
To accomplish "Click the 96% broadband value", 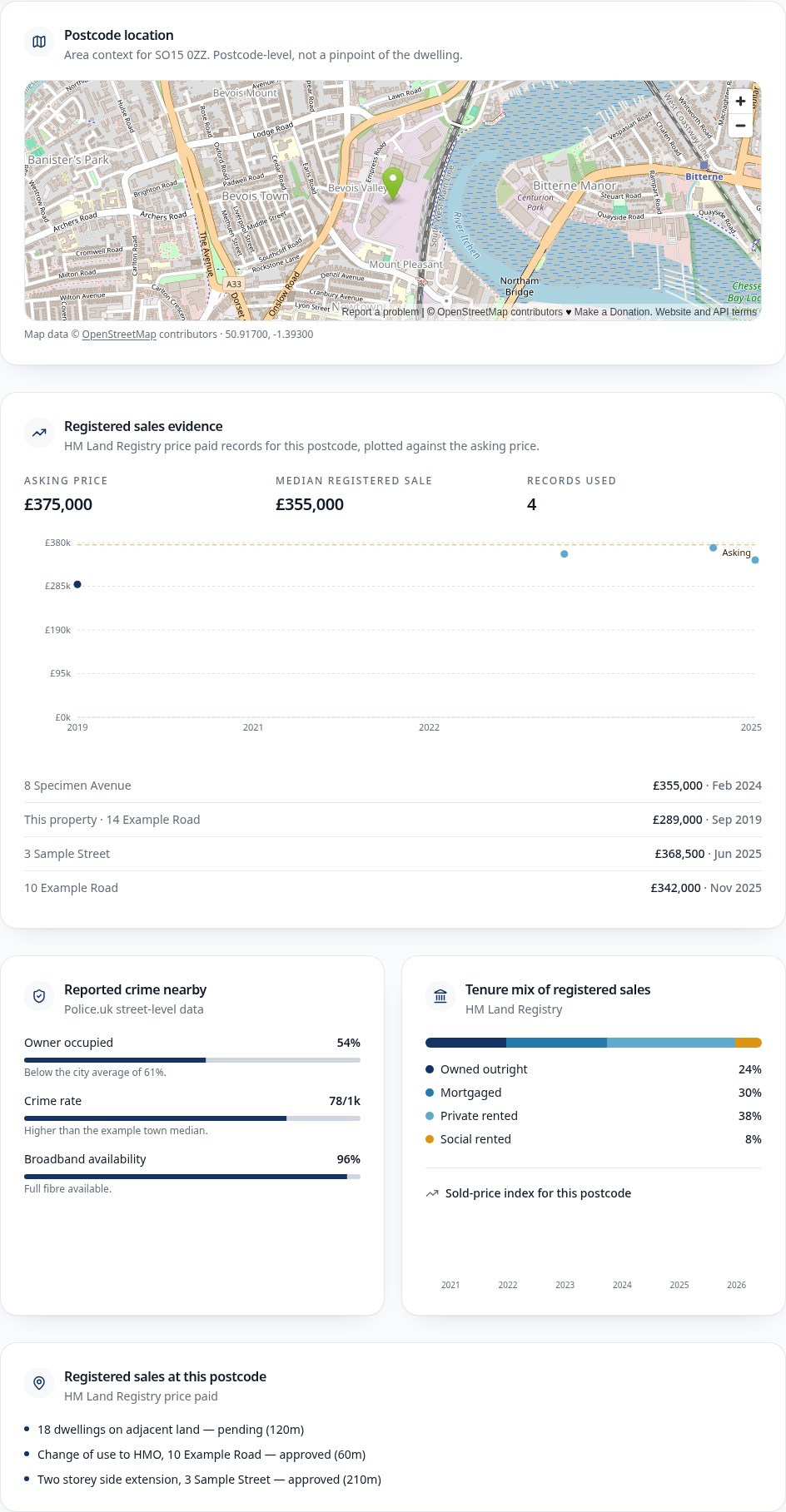I will 349,1159.
